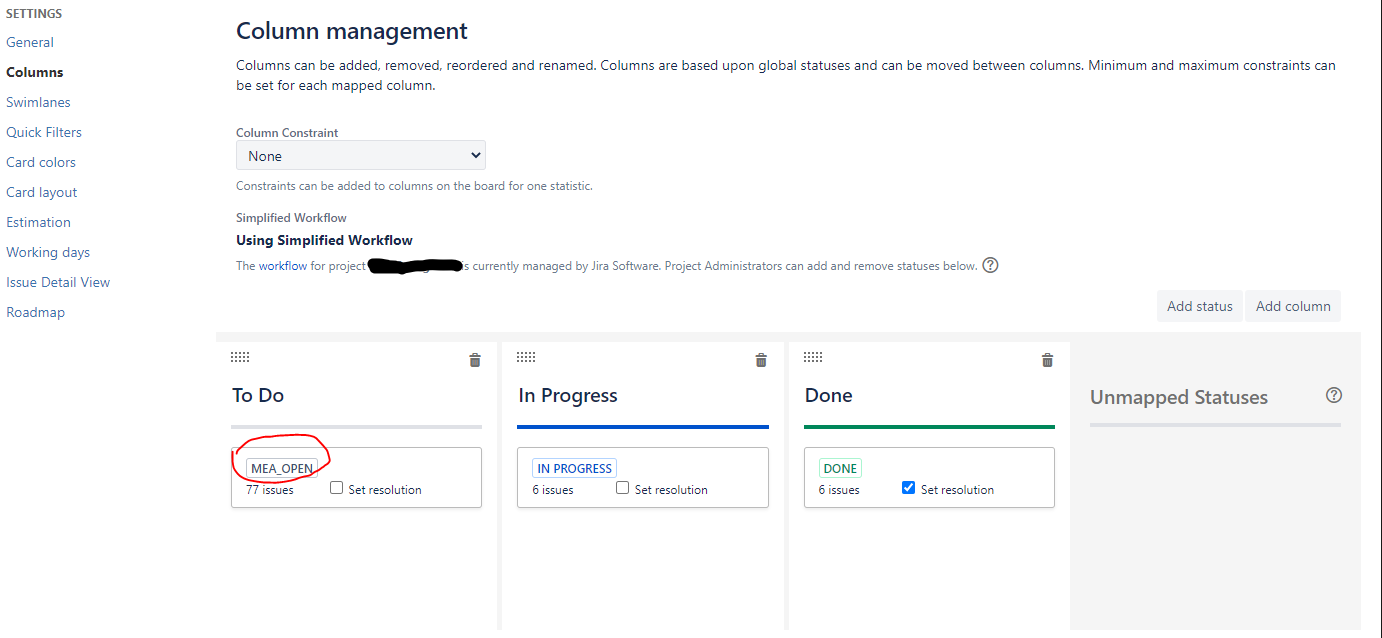Image resolution: width=1382 pixels, height=638 pixels.
Task: Select Columns in settings sidebar
Action: tap(35, 72)
